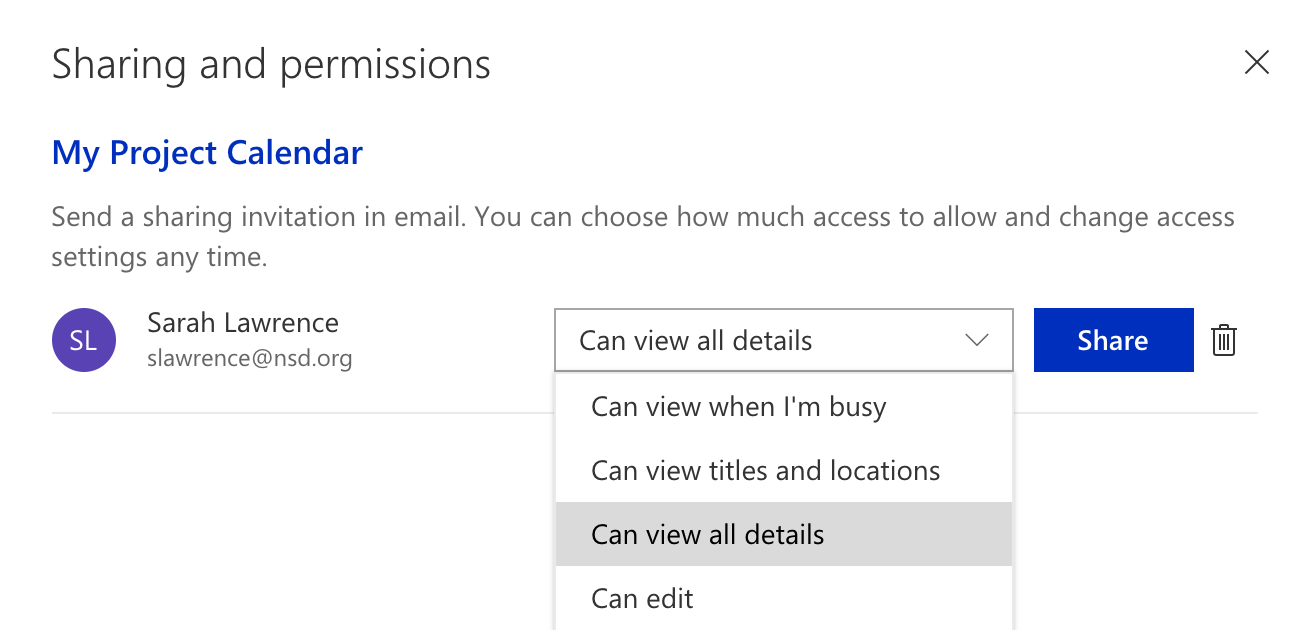Click the purple SL avatar circle

point(84,340)
